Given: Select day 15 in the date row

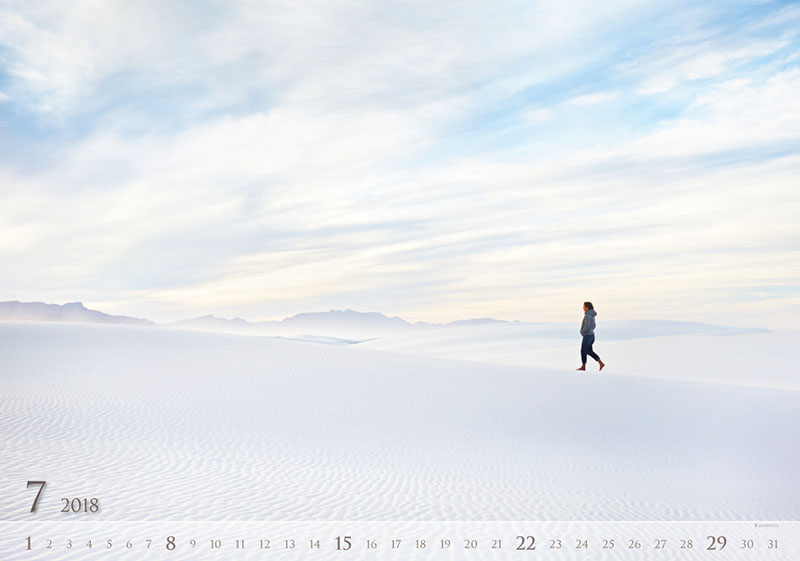Looking at the screenshot, I should (343, 543).
